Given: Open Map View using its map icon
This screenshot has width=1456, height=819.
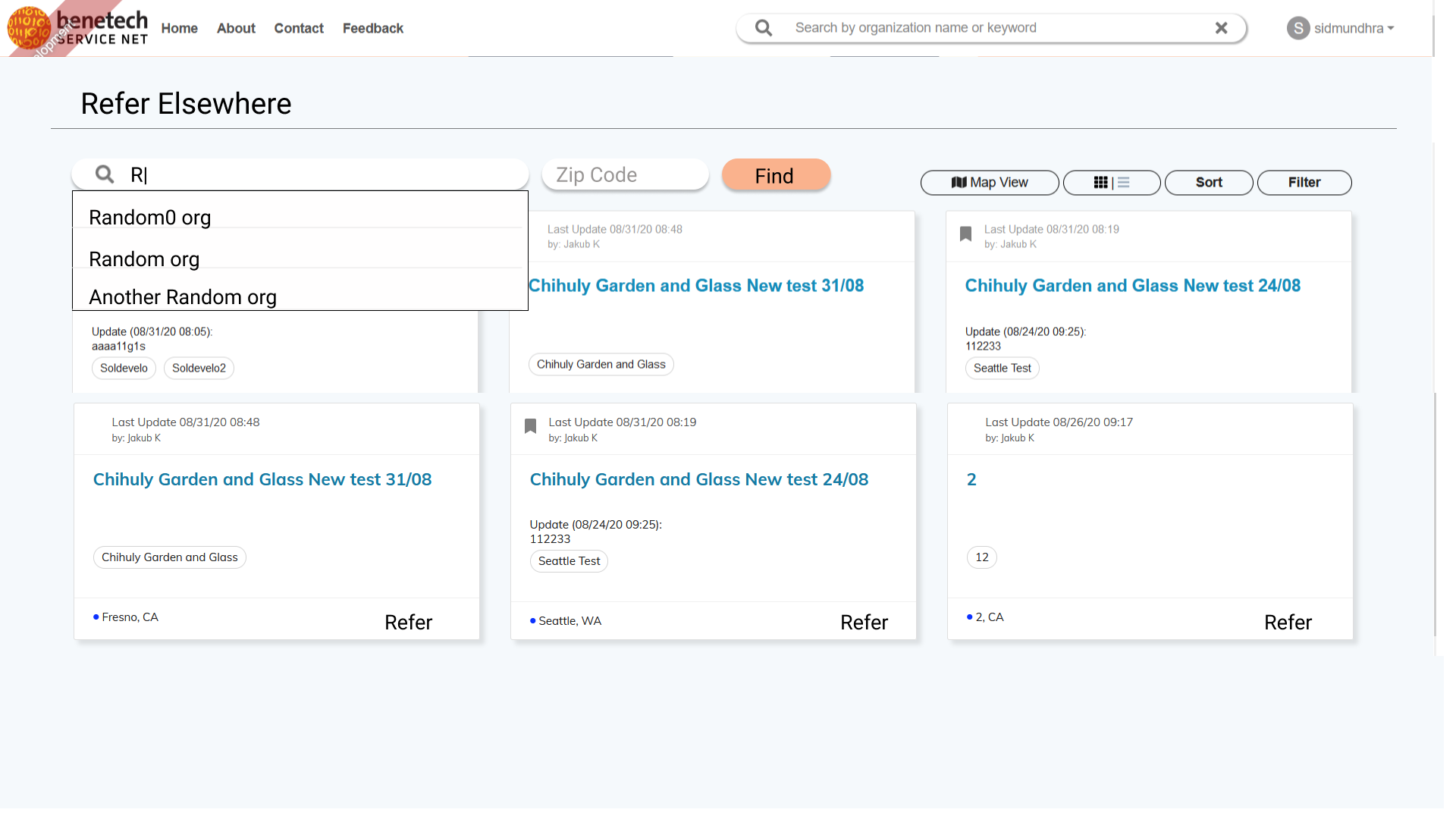Looking at the screenshot, I should pyautogui.click(x=959, y=182).
